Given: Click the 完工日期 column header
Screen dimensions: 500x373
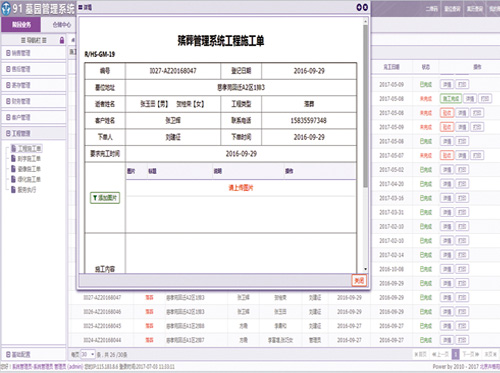Looking at the screenshot, I should 391,67.
